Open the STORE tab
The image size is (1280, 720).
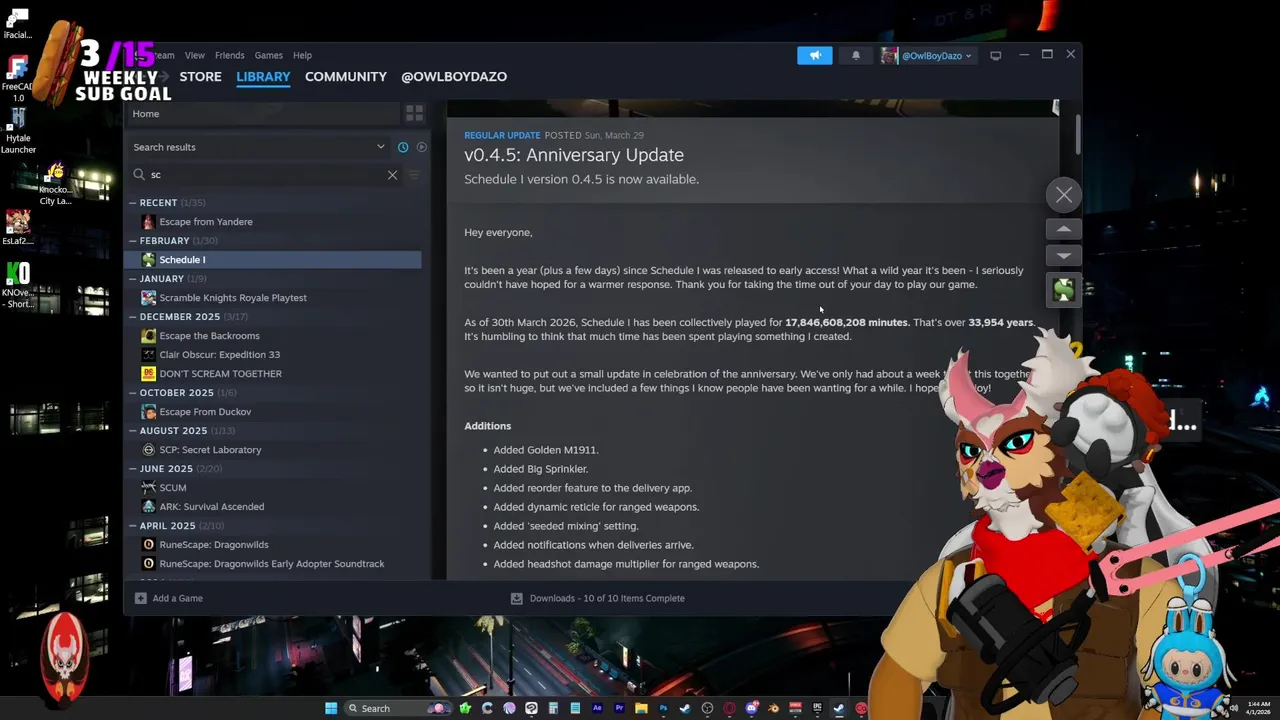[x=200, y=77]
